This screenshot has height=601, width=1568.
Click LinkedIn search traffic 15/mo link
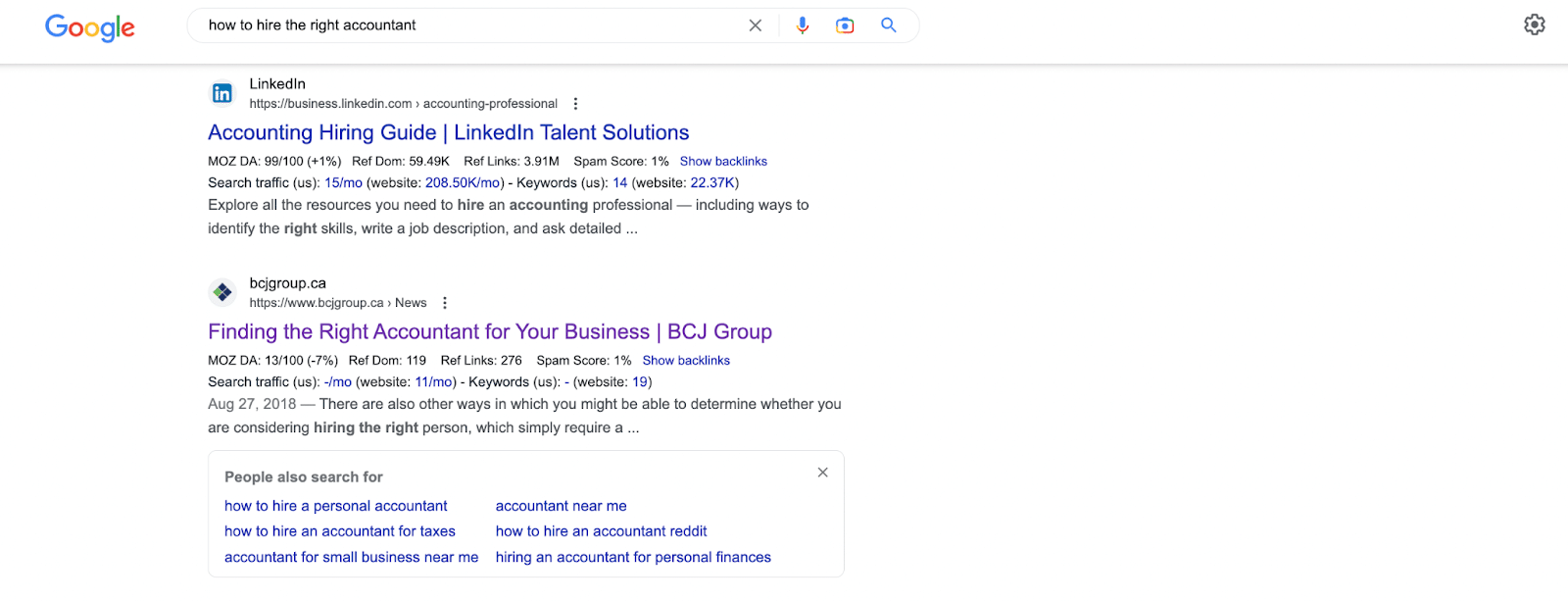(x=344, y=182)
